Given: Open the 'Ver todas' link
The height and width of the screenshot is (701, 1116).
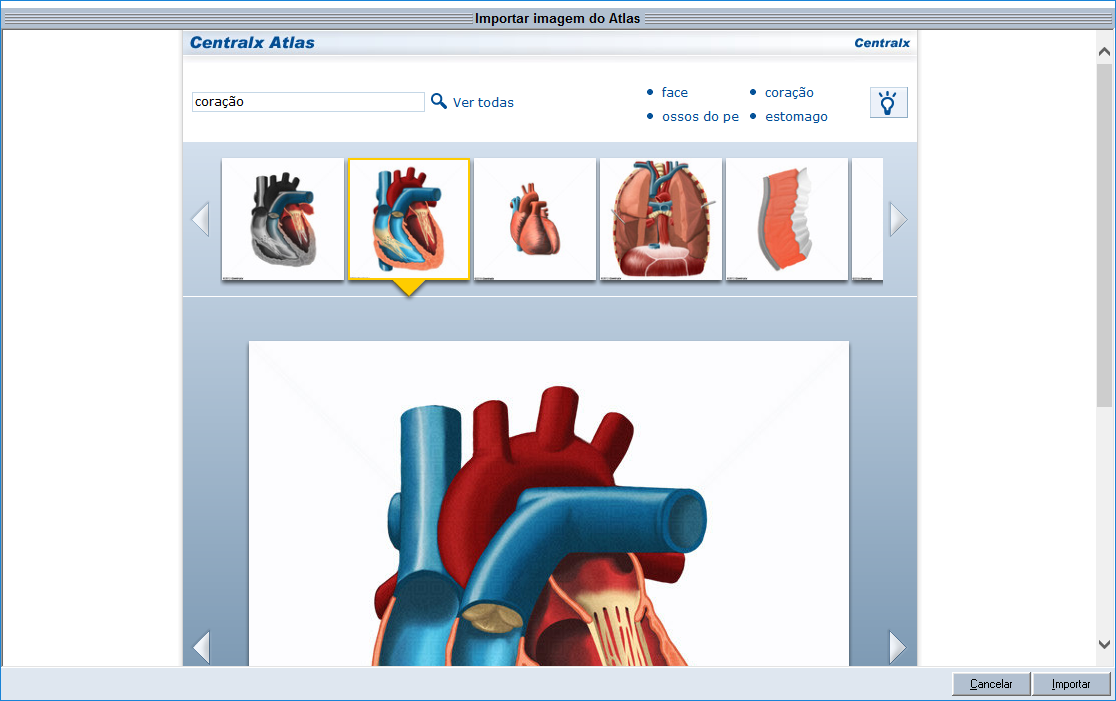Looking at the screenshot, I should (x=483, y=102).
